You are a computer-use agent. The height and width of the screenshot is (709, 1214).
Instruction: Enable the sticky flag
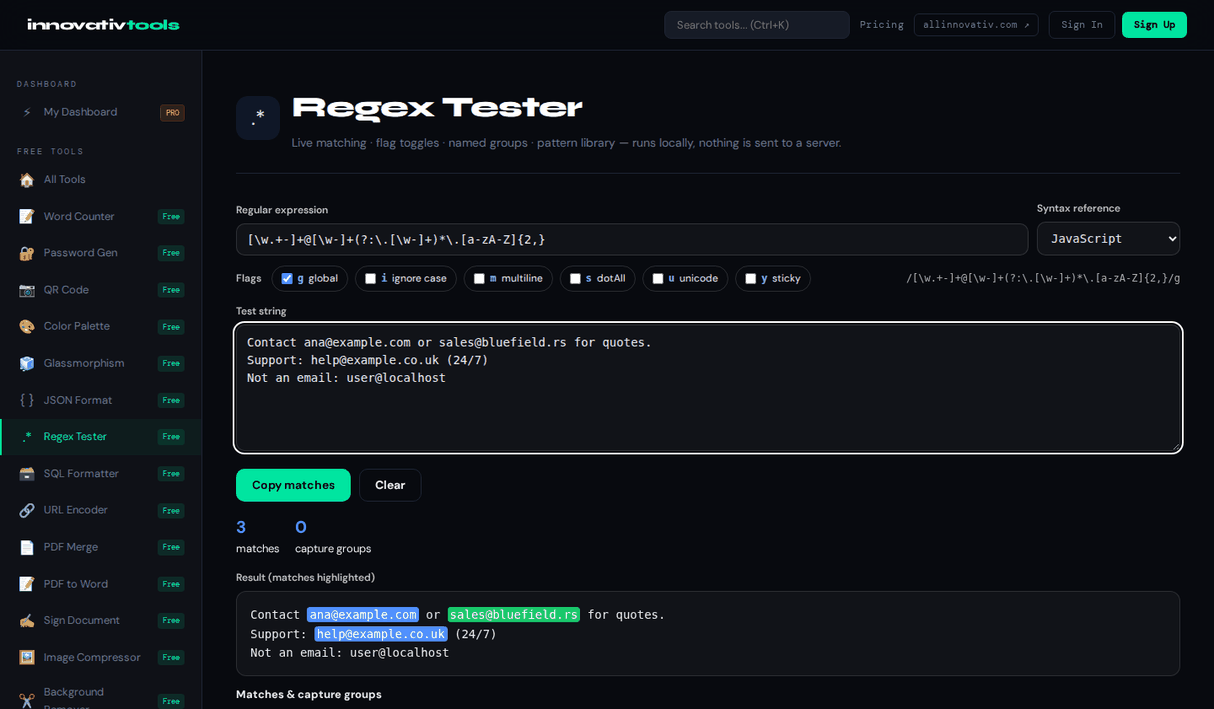751,279
